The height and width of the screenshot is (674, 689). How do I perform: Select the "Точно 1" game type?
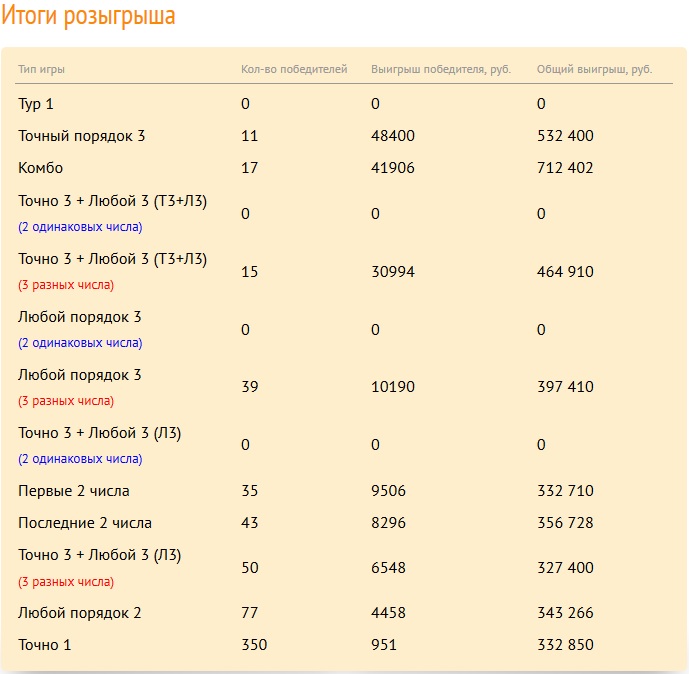tap(45, 645)
